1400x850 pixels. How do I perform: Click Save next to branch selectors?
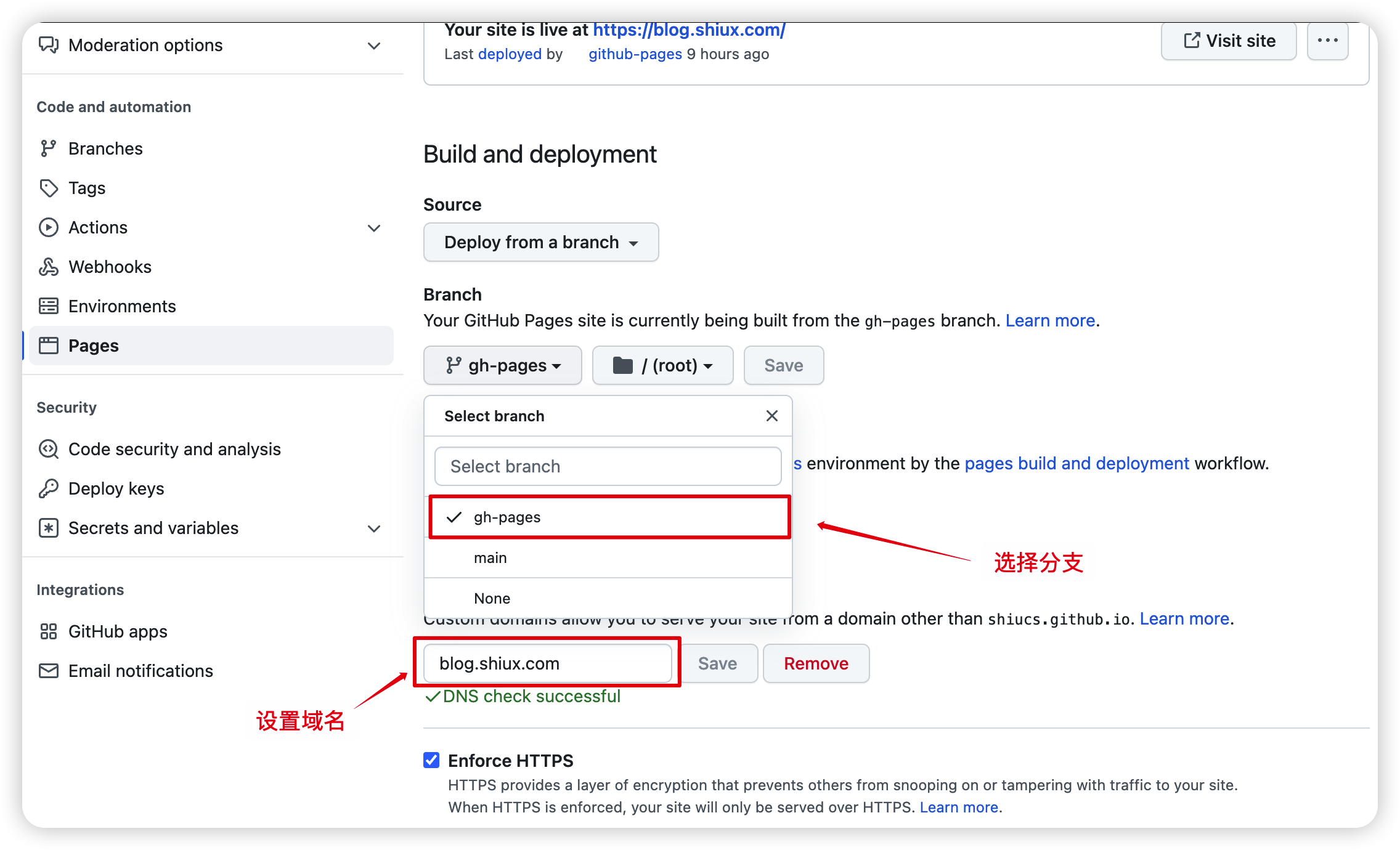784,365
